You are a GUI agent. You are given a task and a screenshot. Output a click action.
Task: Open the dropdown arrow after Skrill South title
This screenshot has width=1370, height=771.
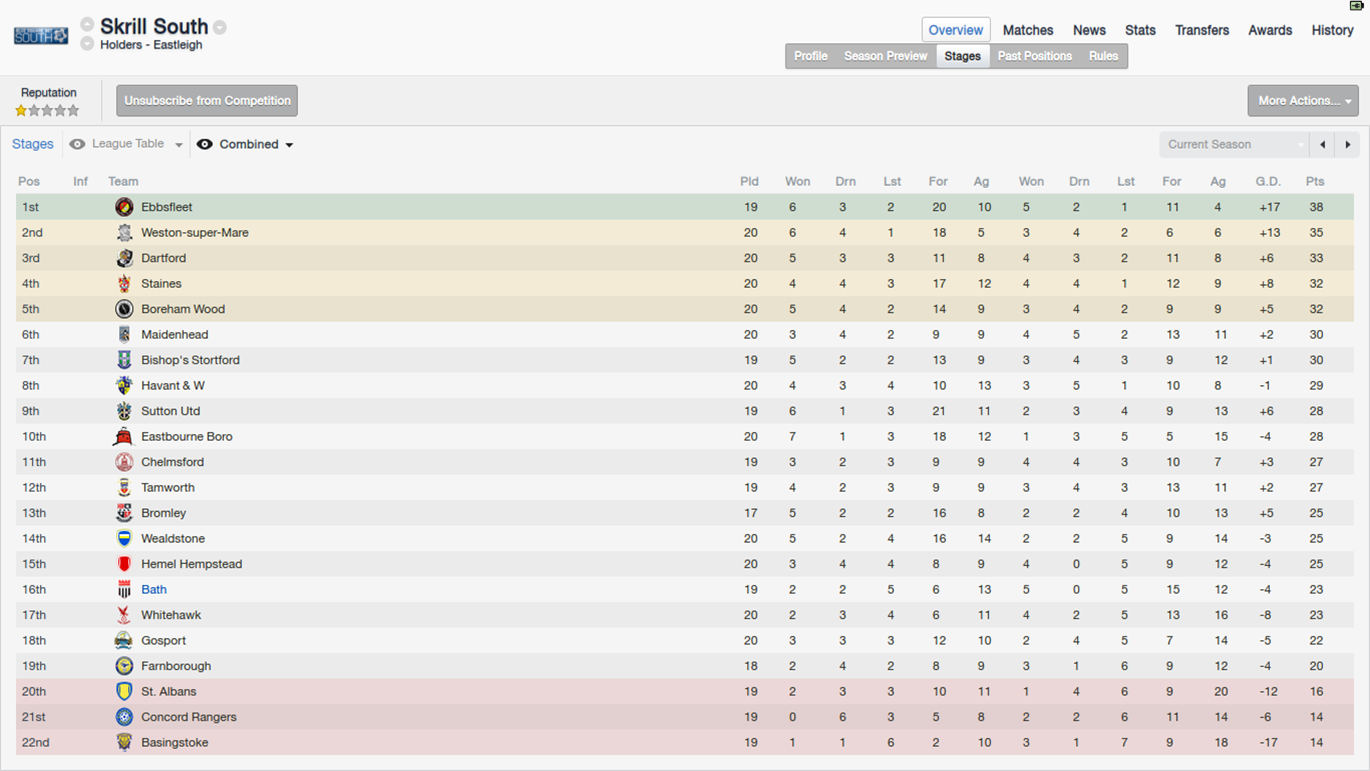pos(220,28)
